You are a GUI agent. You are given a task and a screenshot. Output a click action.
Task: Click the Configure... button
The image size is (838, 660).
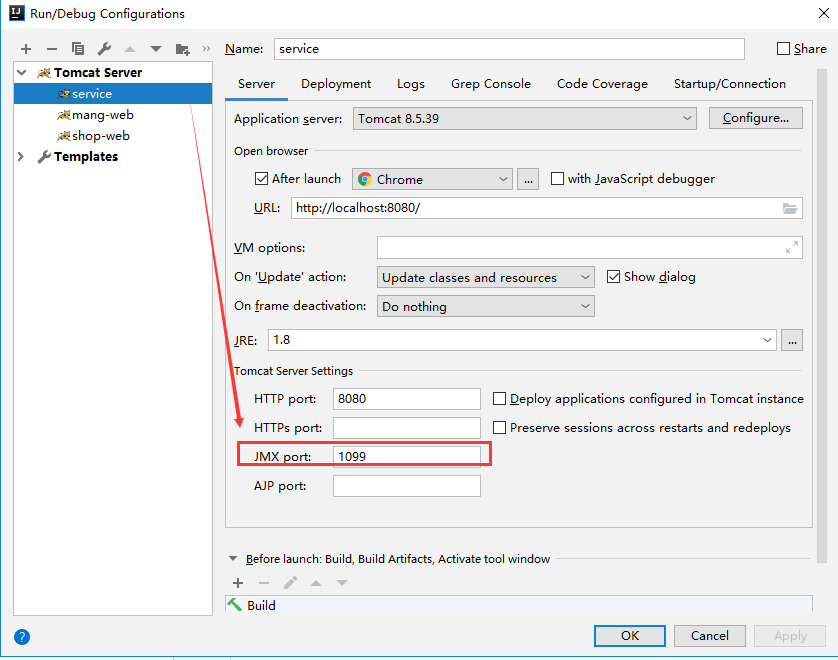click(756, 118)
